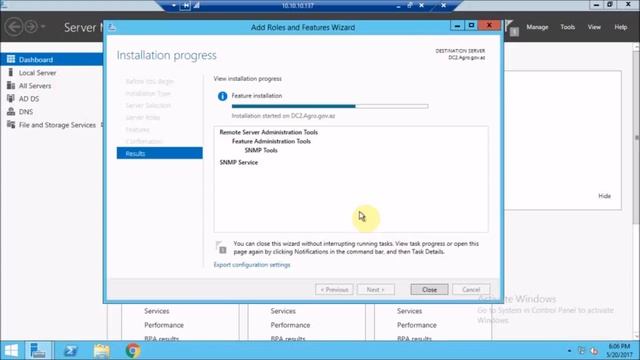
Task: Click the Server Manager back arrow
Action: [x=14, y=27]
